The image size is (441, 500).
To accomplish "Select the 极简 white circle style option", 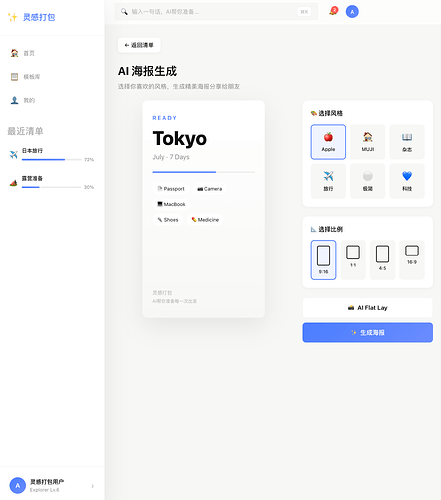I will click(x=368, y=181).
